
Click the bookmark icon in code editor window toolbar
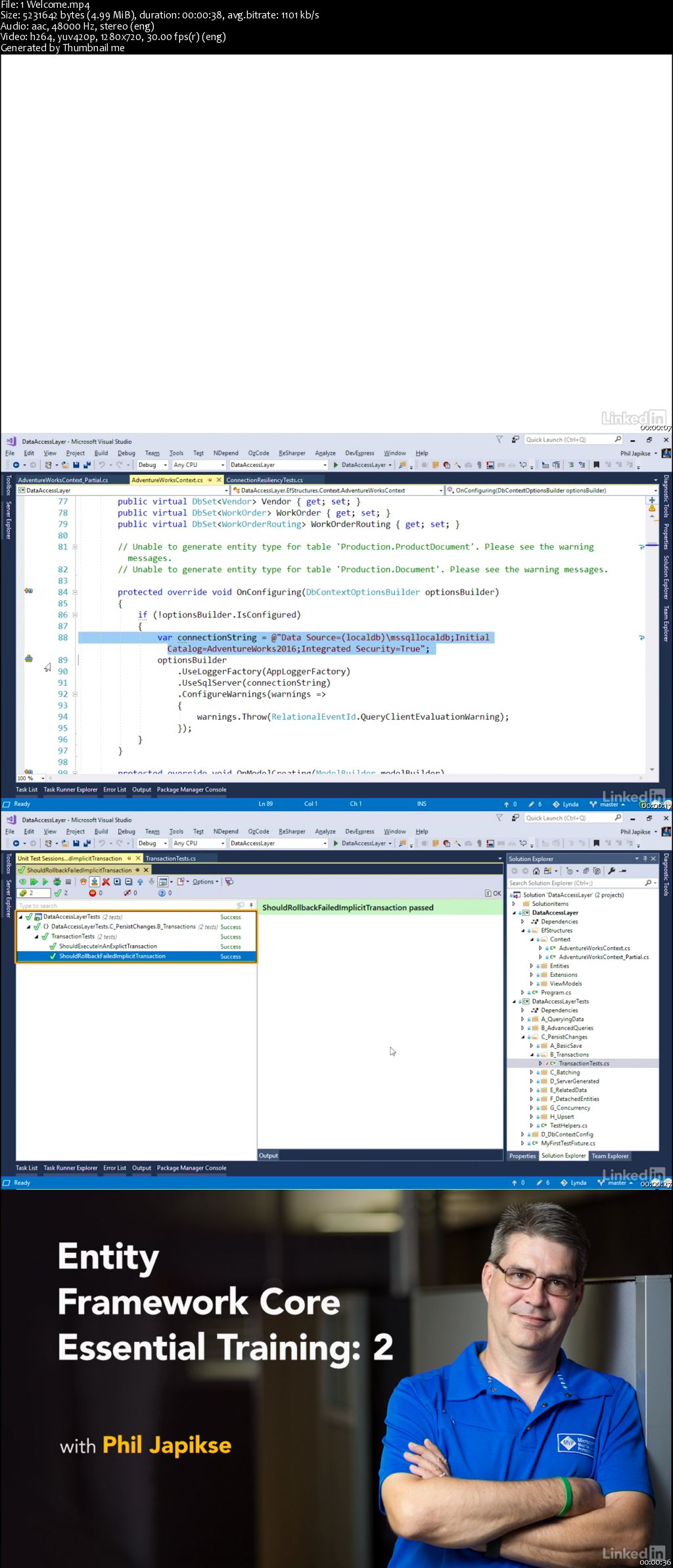pos(596,464)
